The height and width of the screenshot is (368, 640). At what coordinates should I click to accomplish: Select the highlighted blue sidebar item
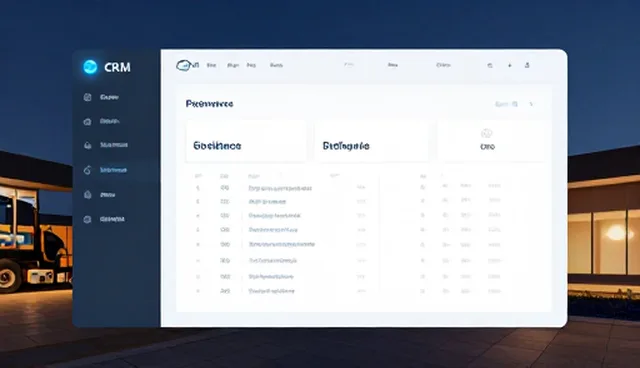click(113, 170)
